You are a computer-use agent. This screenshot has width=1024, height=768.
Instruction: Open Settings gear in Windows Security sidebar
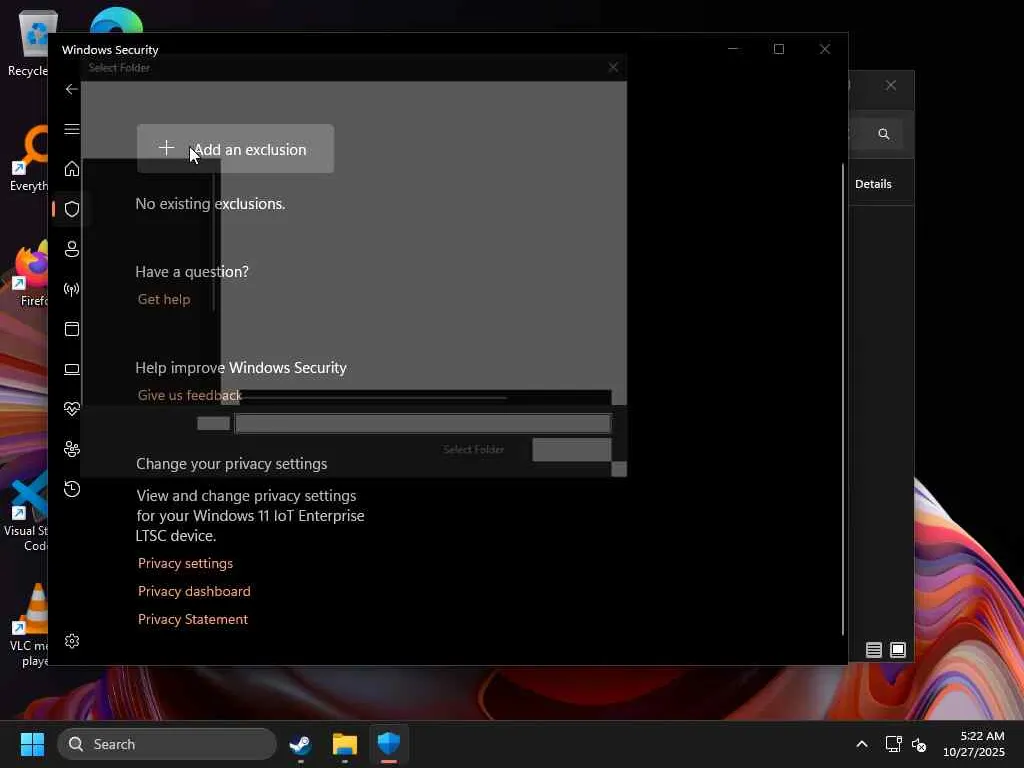pyautogui.click(x=72, y=641)
